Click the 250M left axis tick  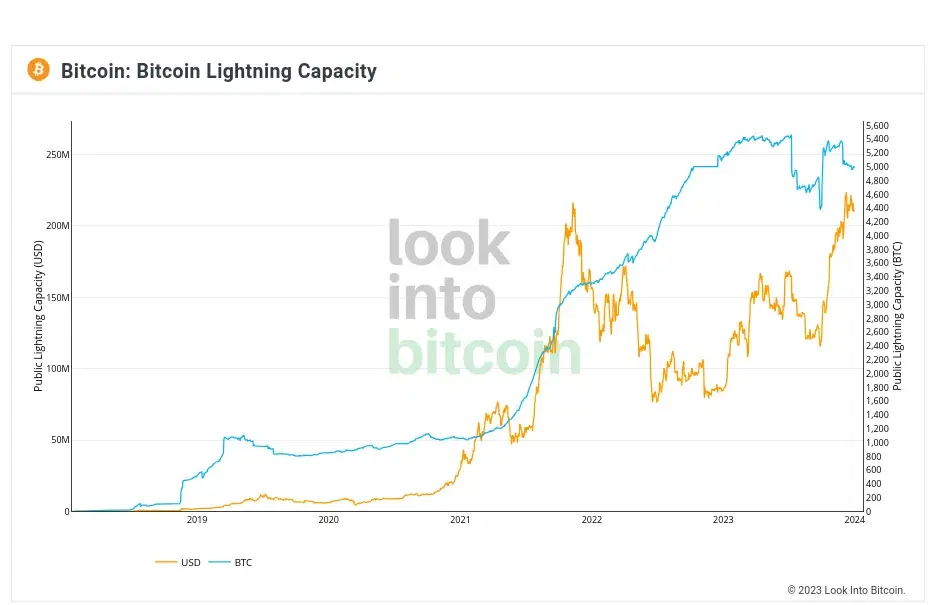point(58,155)
